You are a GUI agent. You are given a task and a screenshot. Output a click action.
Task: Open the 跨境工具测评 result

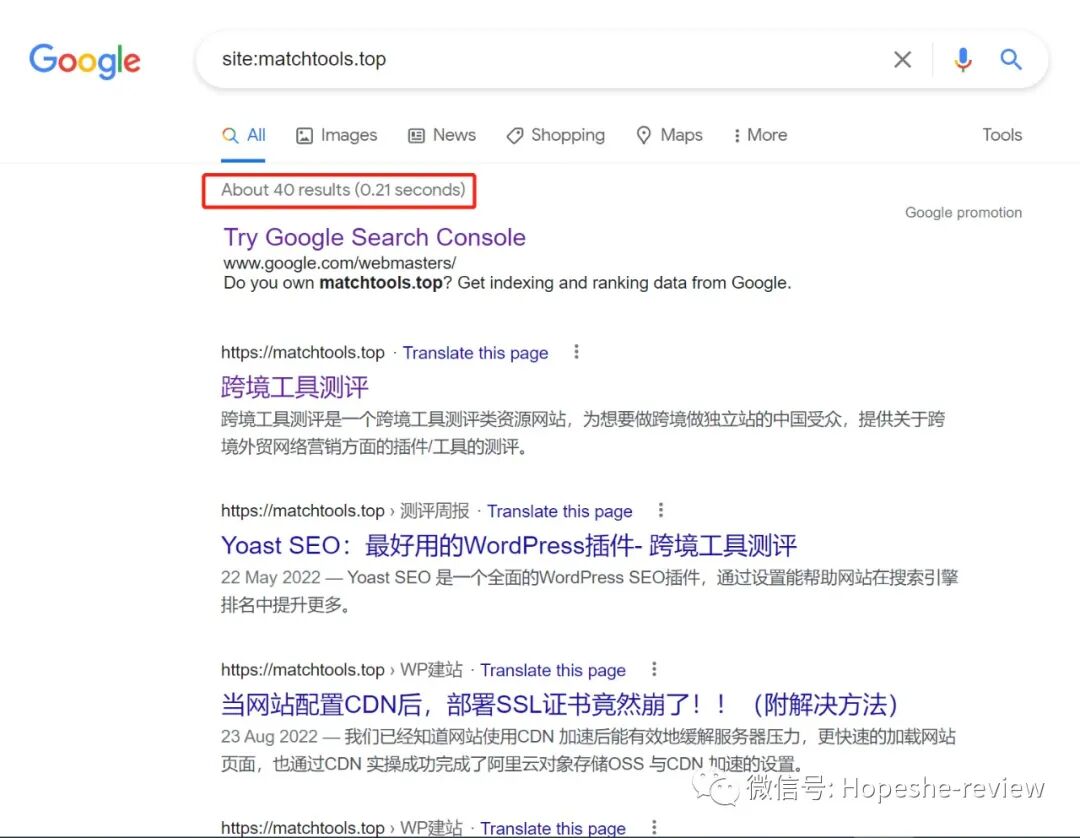293,387
